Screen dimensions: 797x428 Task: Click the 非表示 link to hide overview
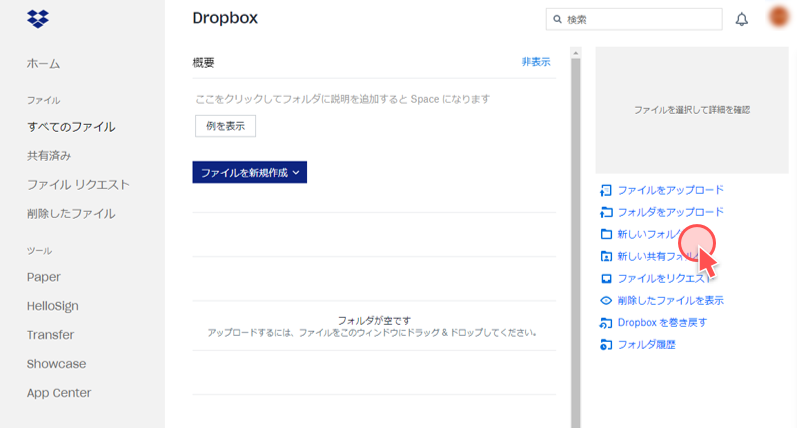click(536, 62)
